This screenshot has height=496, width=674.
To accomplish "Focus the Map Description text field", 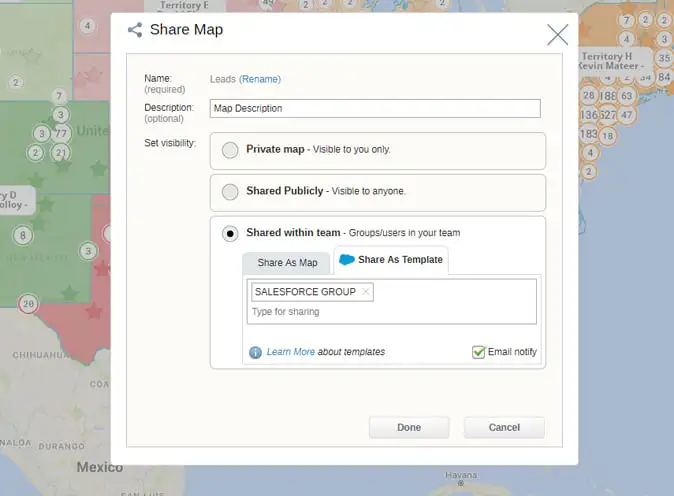I will coord(375,108).
